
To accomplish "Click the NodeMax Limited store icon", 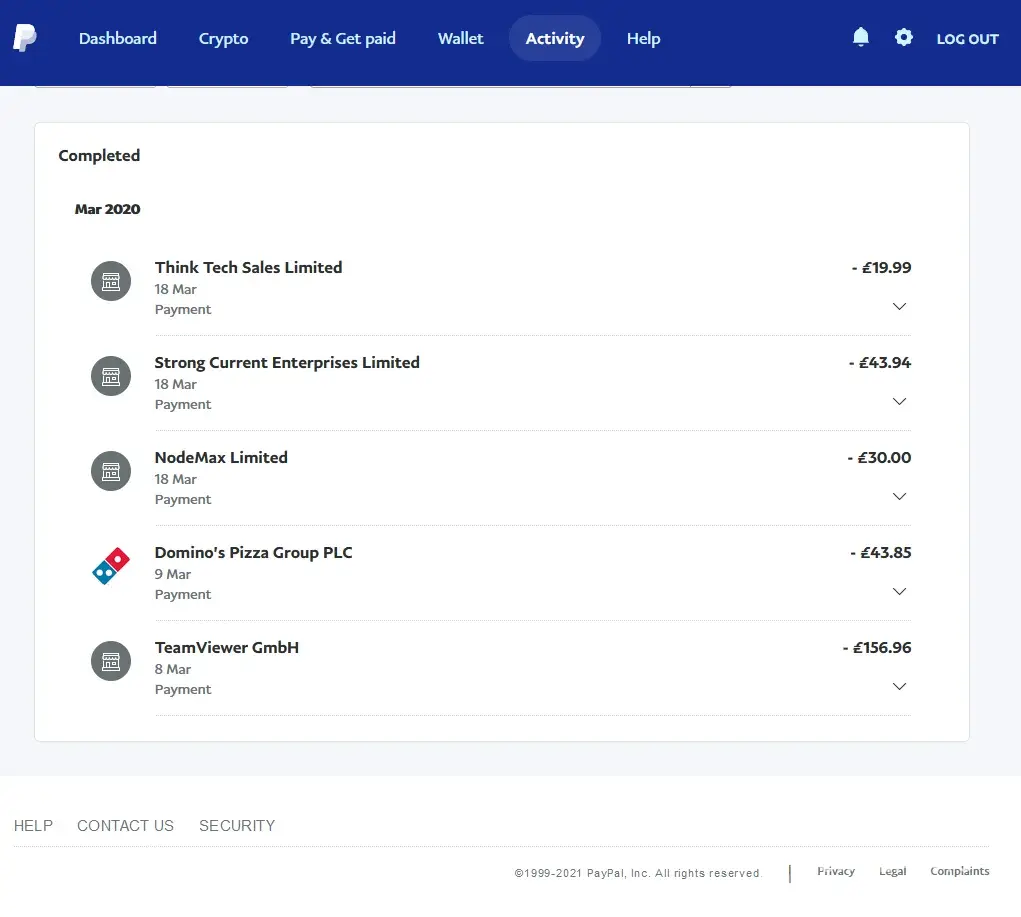I will 111,471.
